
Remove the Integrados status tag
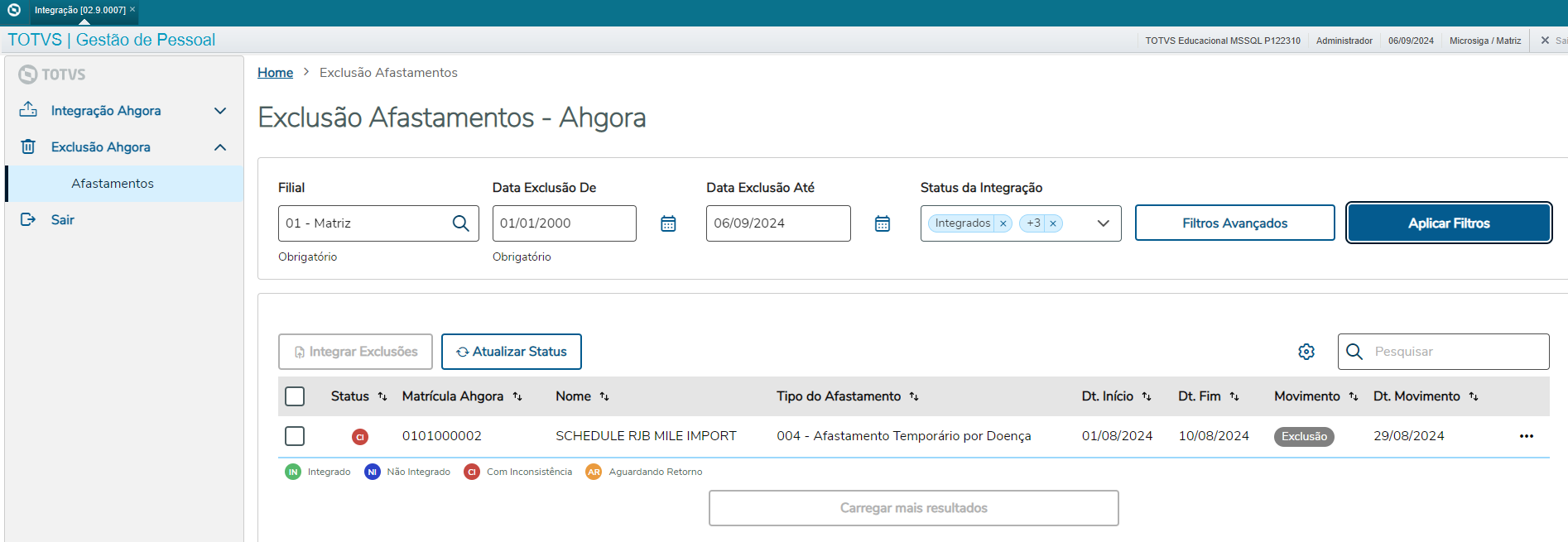point(1003,223)
